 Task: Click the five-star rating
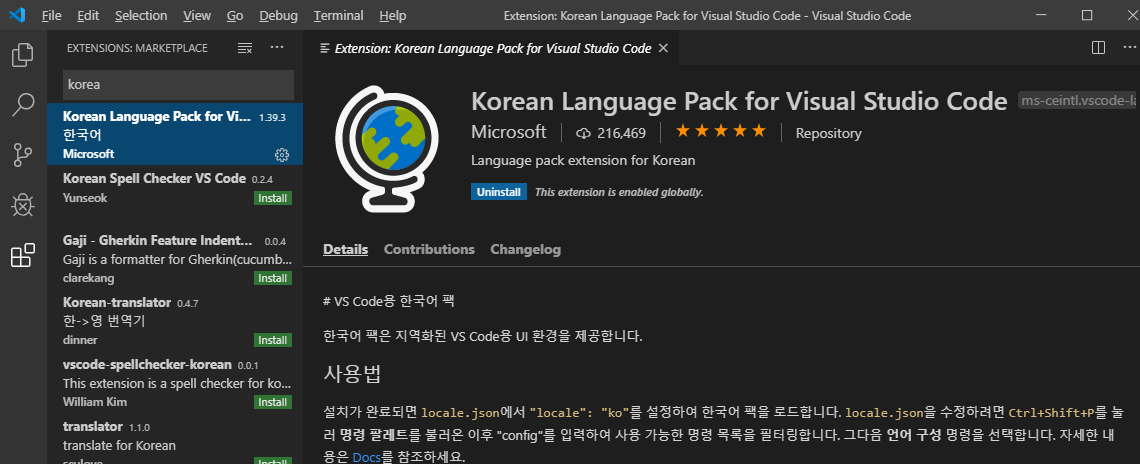tap(721, 132)
